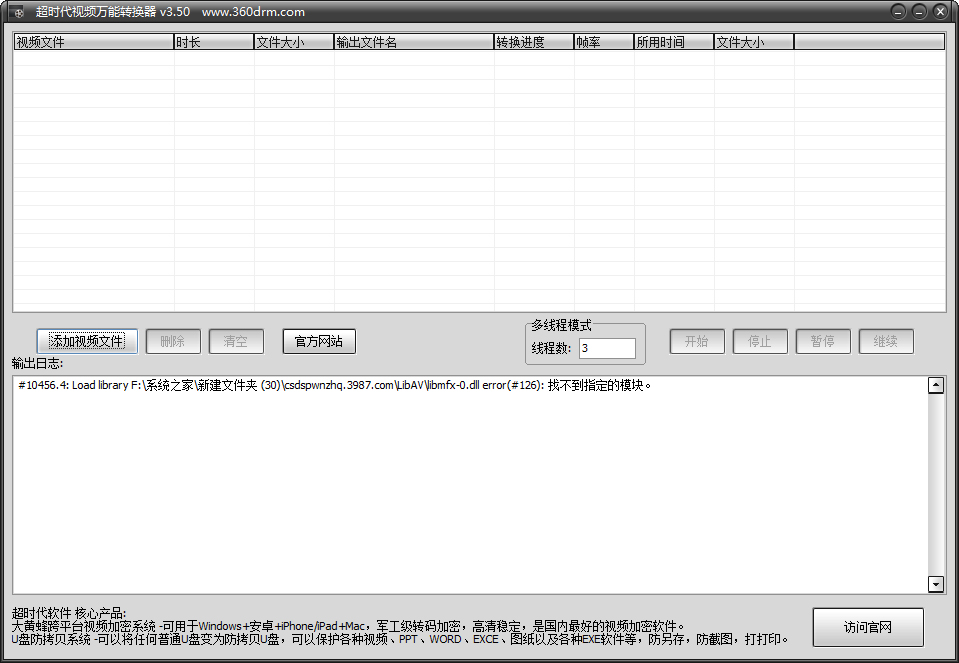This screenshot has width=959, height=663.
Task: Click the 继续 button
Action: [x=886, y=341]
